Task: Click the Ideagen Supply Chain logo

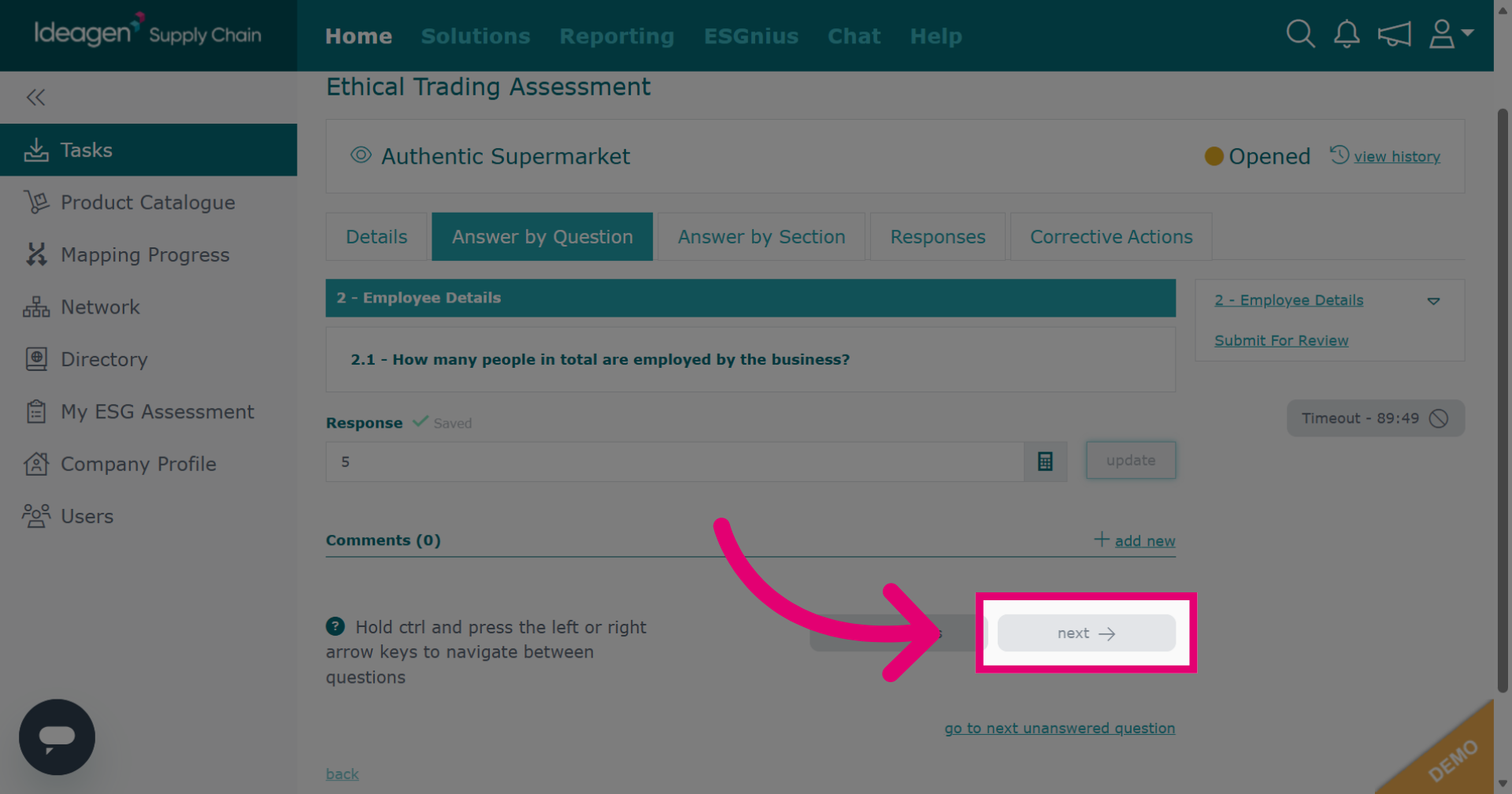Action: coord(148,32)
